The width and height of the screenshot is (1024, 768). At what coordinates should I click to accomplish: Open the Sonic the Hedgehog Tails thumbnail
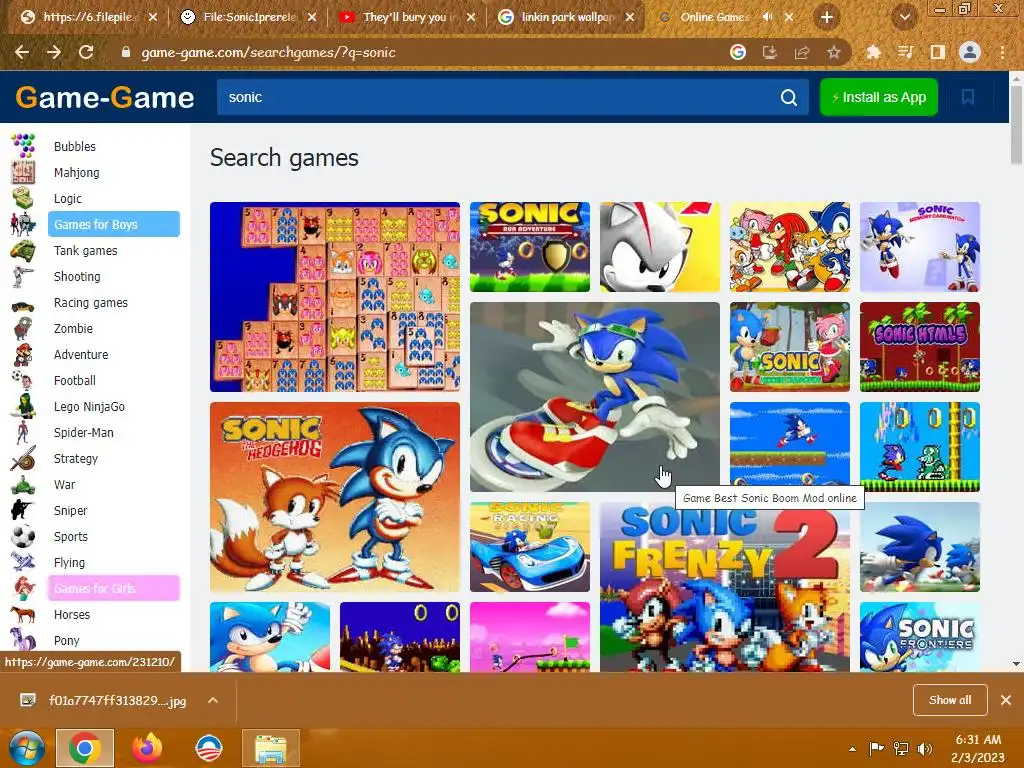334,496
